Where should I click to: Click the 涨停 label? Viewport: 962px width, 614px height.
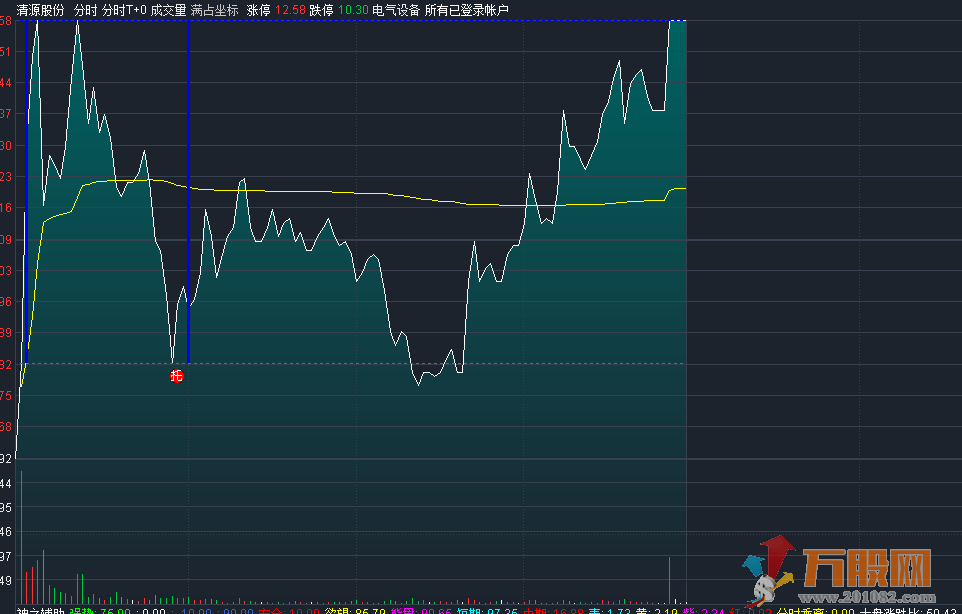(259, 10)
